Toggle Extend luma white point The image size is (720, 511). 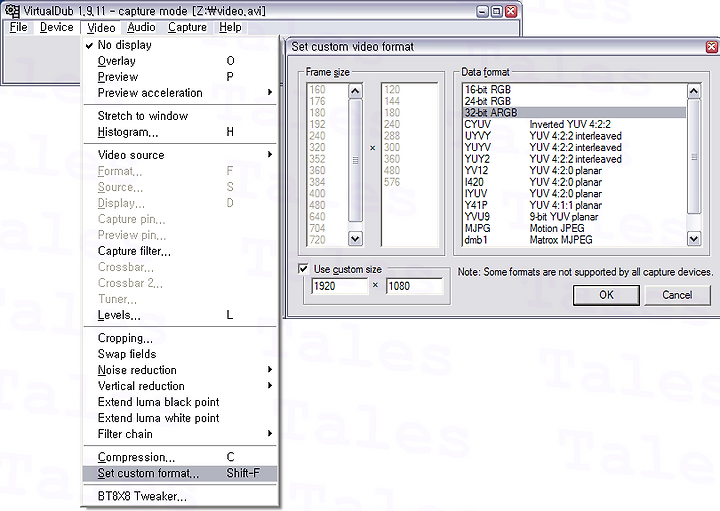[x=180, y=418]
